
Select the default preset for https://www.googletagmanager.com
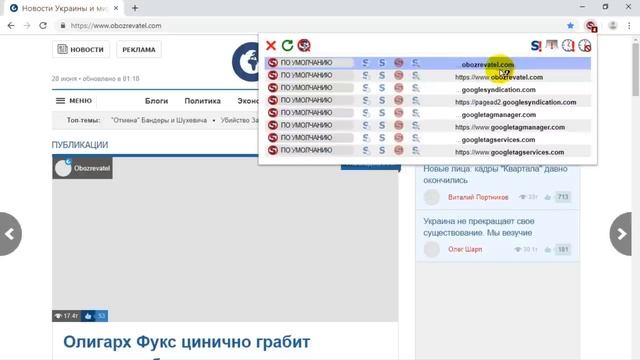click(x=310, y=125)
